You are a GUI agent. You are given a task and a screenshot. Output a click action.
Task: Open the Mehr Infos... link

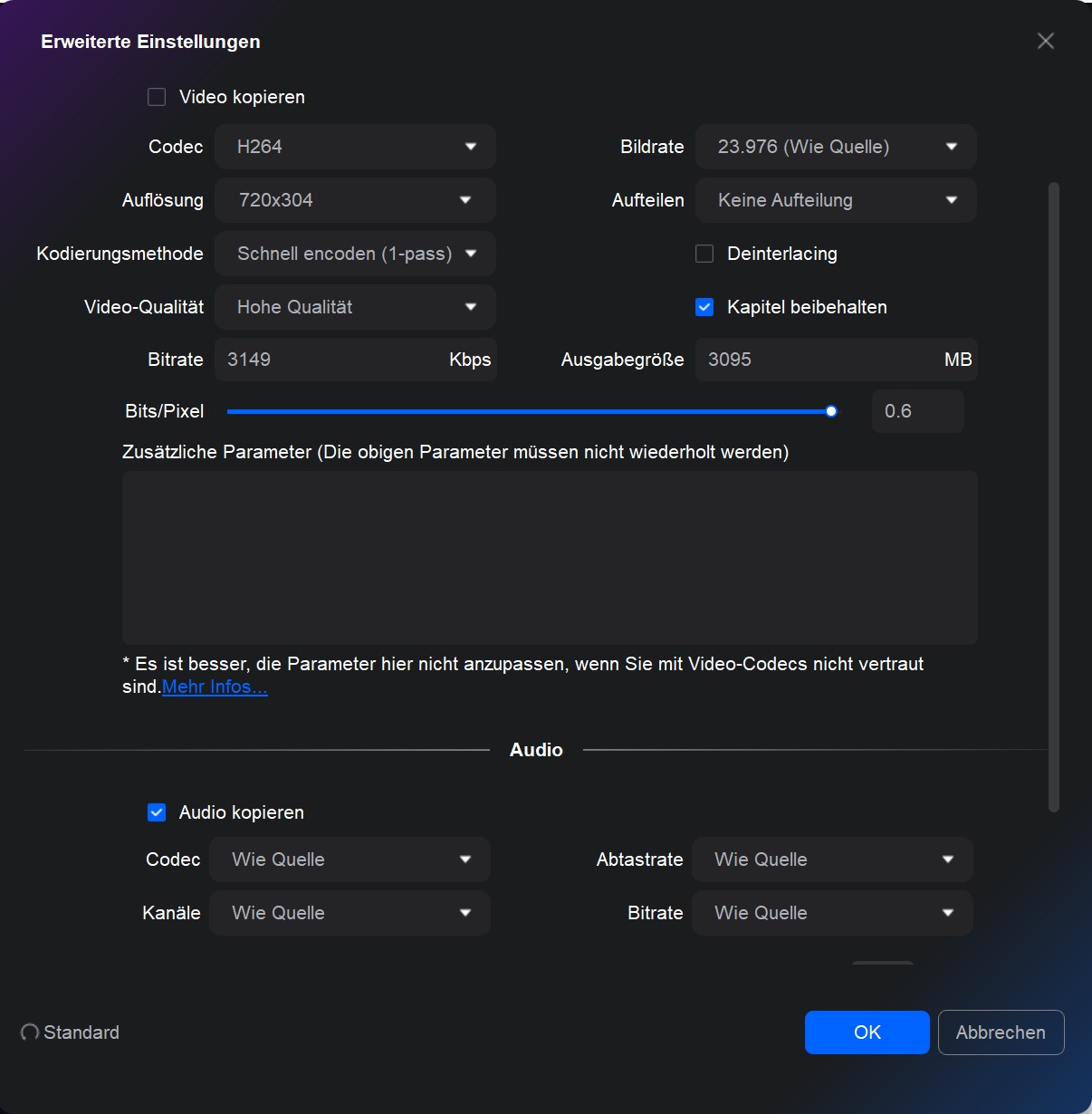(215, 687)
